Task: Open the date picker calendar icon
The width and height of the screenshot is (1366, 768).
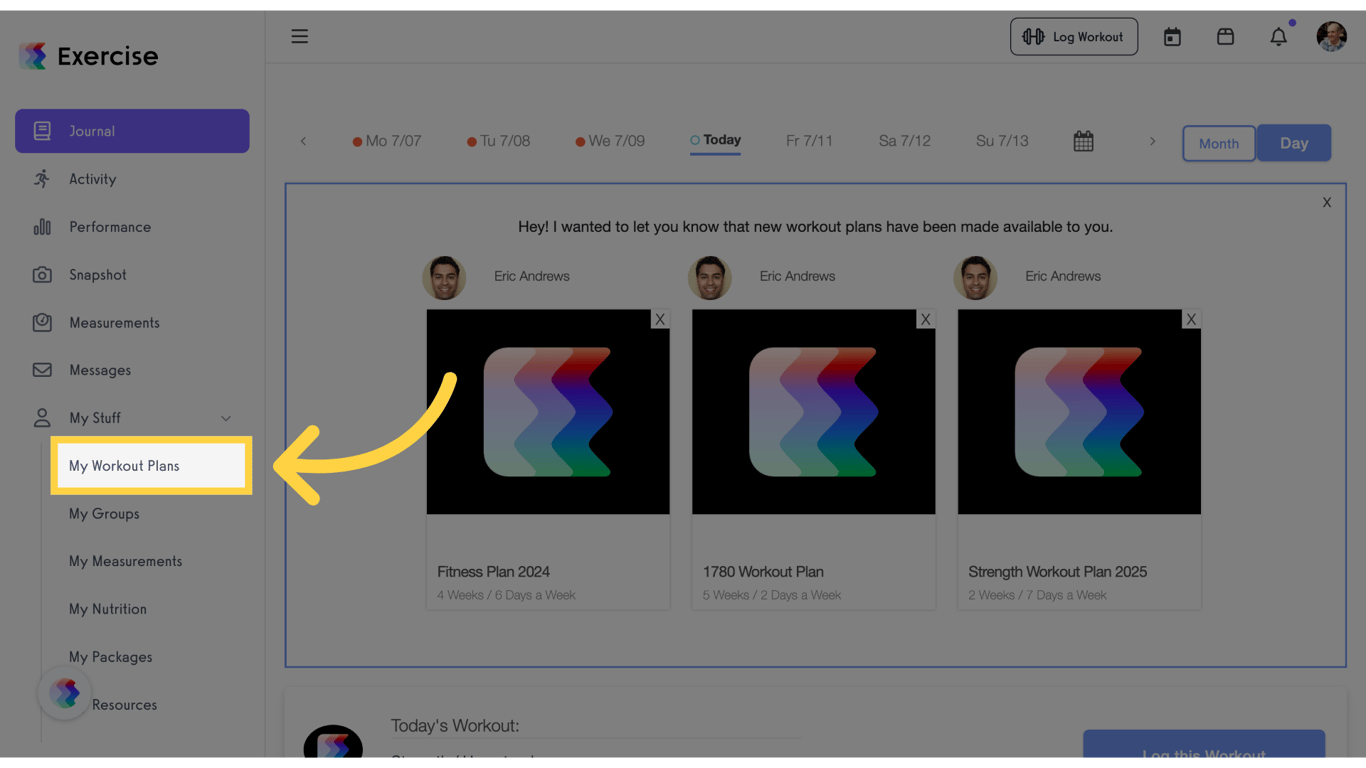Action: coord(1083,142)
